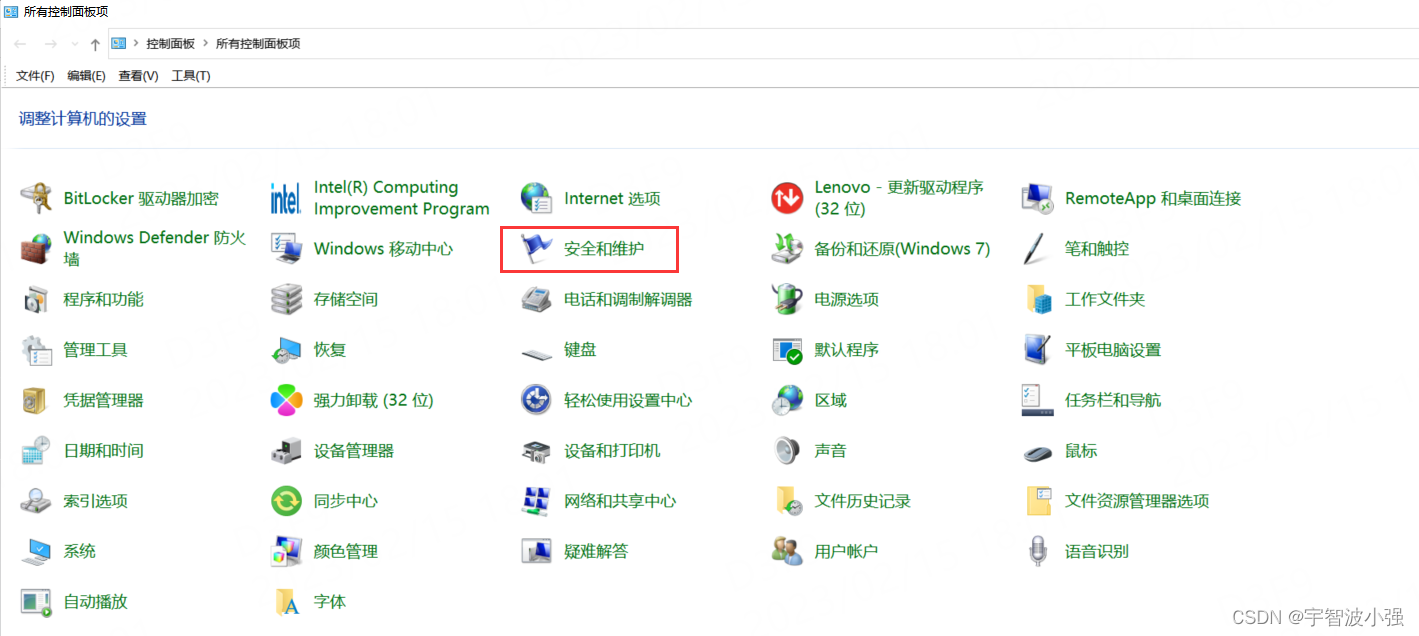The width and height of the screenshot is (1419, 636).
Task: Click the Back navigation arrow
Action: [x=20, y=44]
